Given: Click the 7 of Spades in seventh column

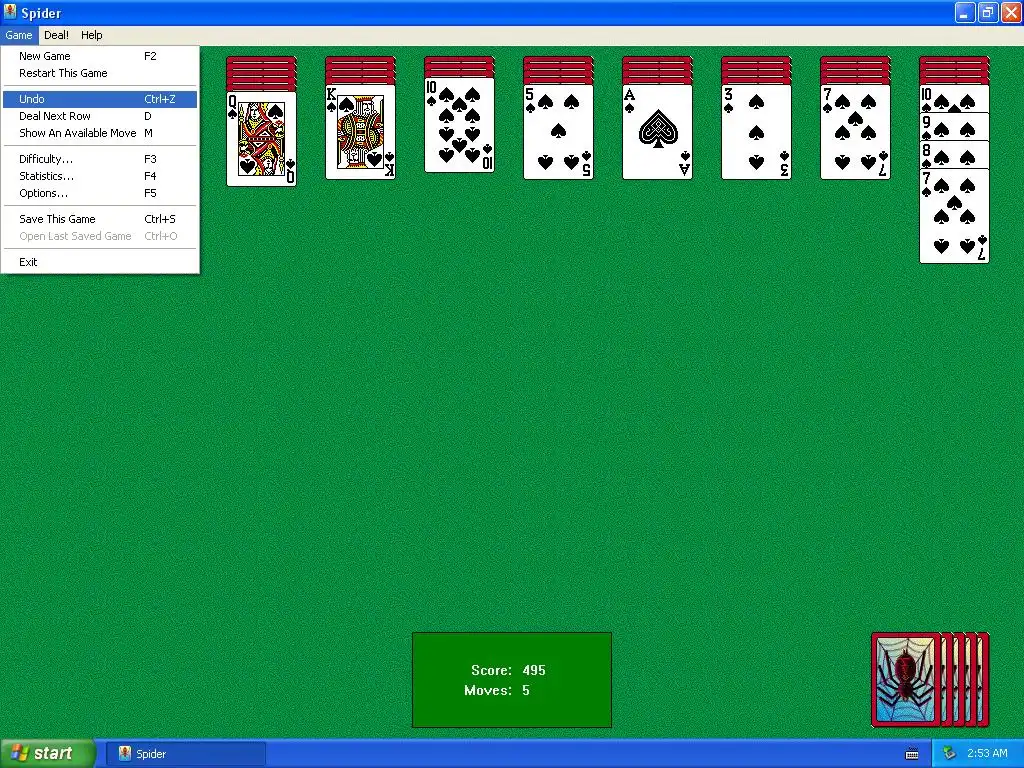Looking at the screenshot, I should (x=856, y=131).
